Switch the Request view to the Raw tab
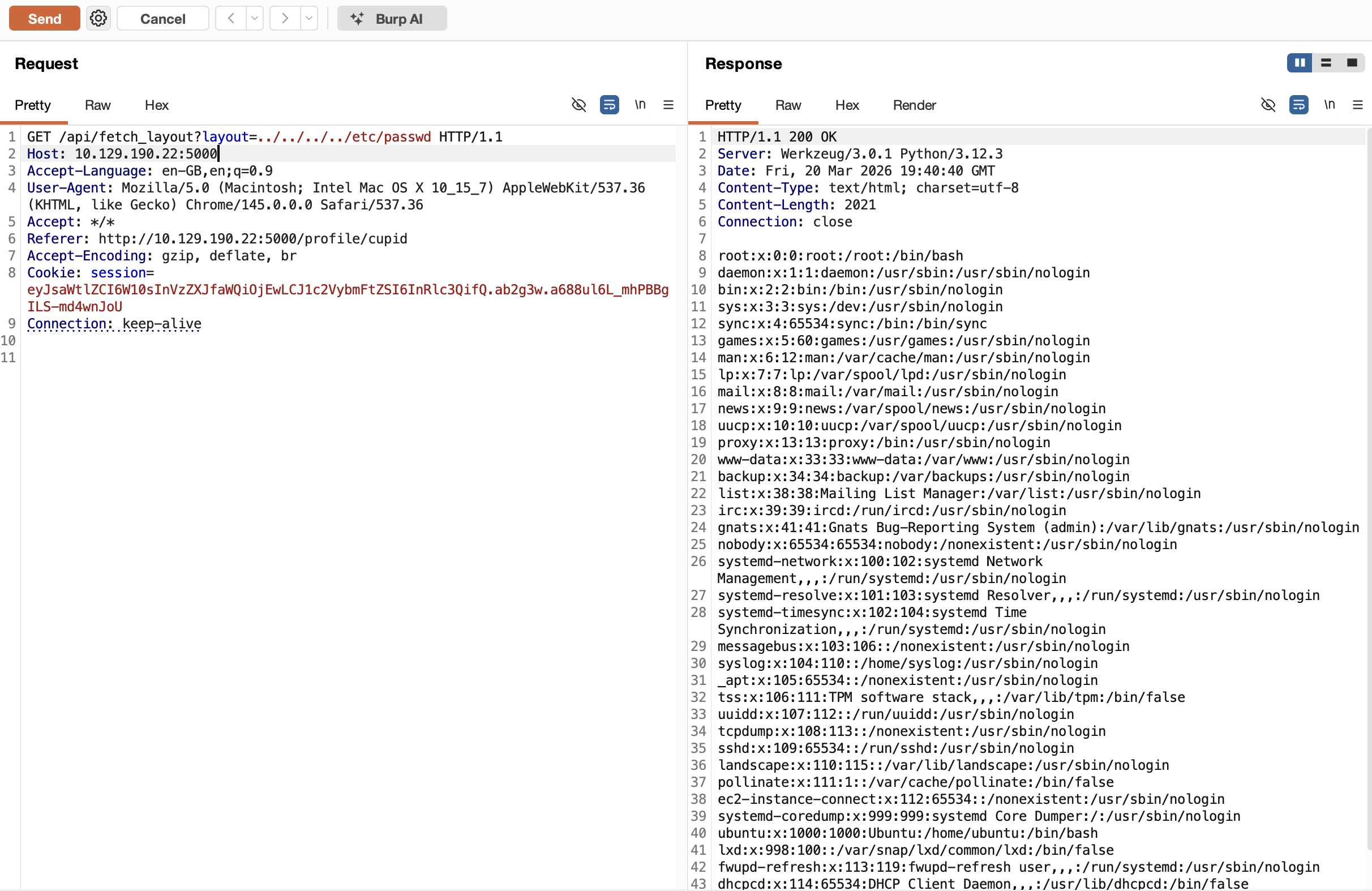 pyautogui.click(x=97, y=105)
